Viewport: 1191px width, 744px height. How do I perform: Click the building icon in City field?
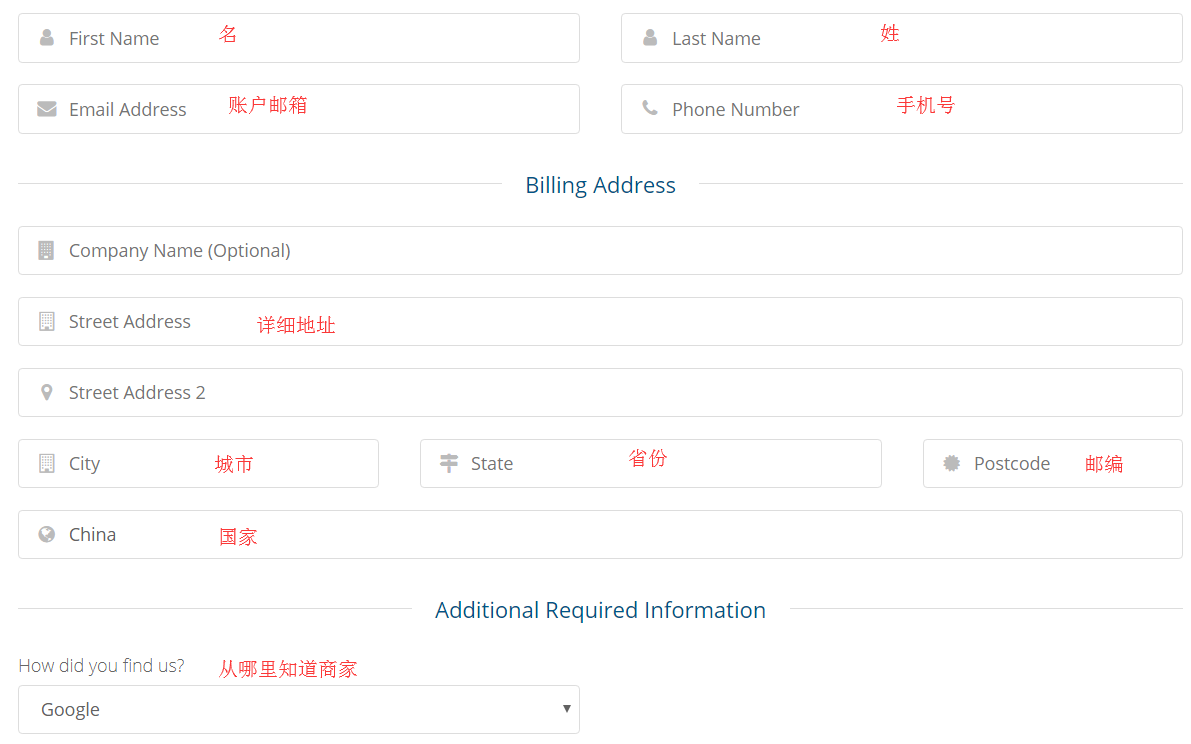[46, 463]
